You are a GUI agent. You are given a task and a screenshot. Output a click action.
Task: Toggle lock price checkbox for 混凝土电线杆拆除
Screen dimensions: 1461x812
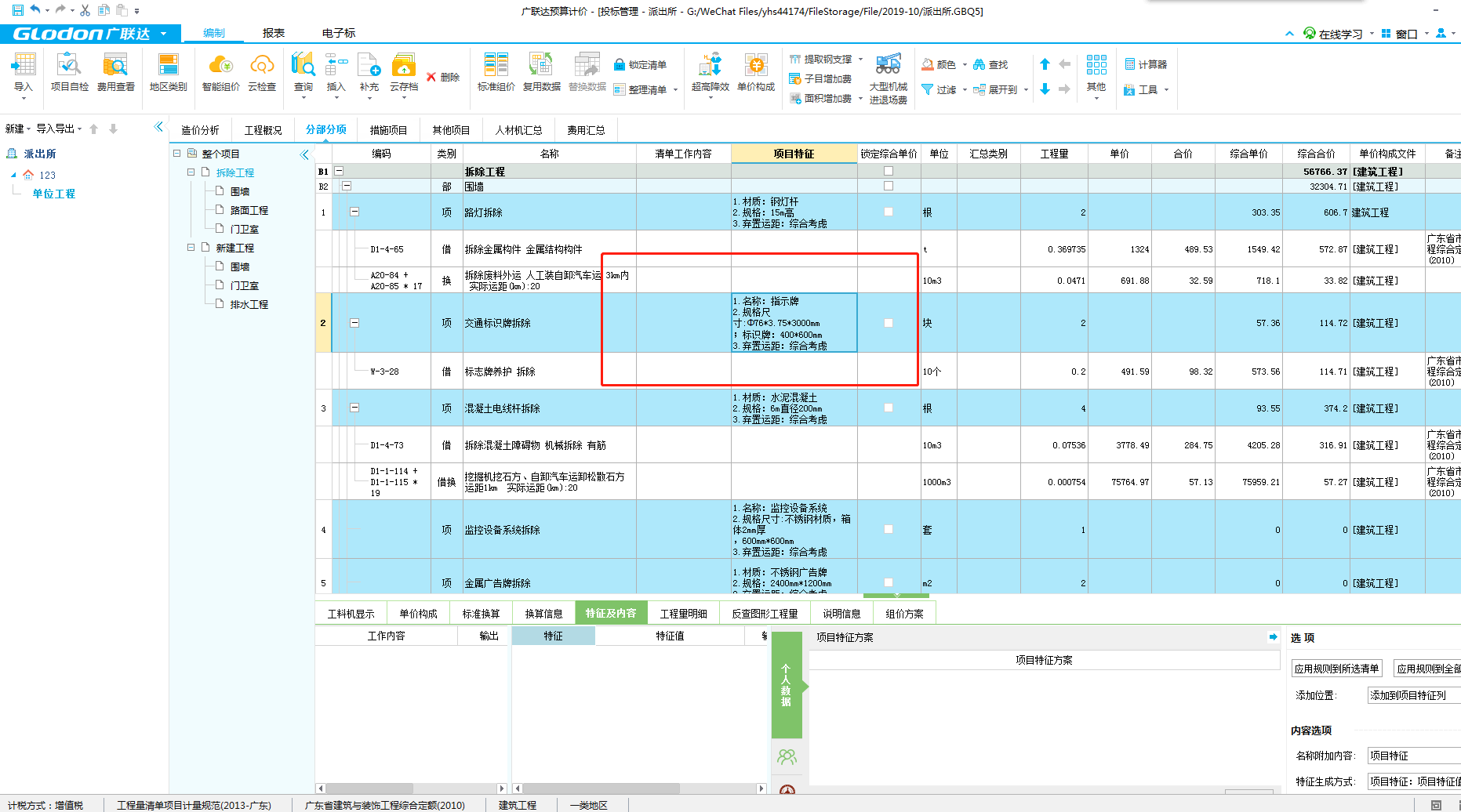(x=889, y=408)
